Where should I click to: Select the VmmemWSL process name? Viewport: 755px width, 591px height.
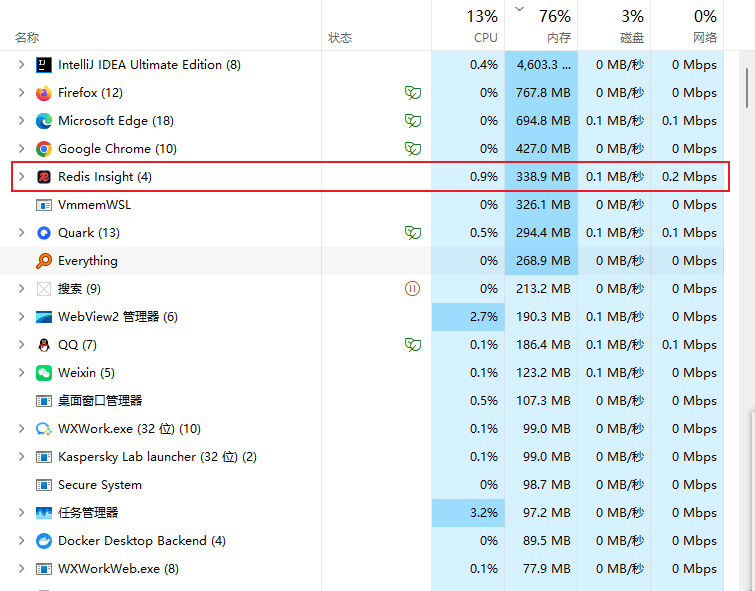[x=94, y=205]
